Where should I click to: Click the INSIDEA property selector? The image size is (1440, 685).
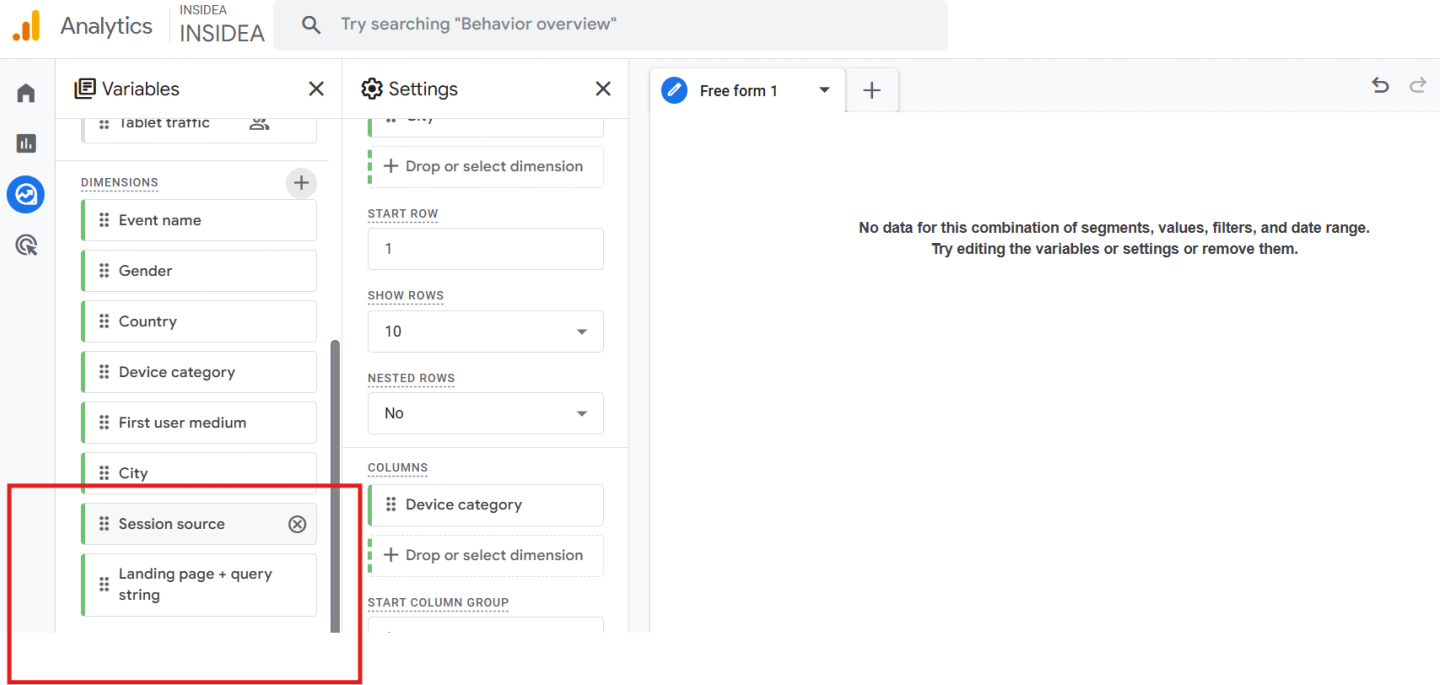pos(222,25)
